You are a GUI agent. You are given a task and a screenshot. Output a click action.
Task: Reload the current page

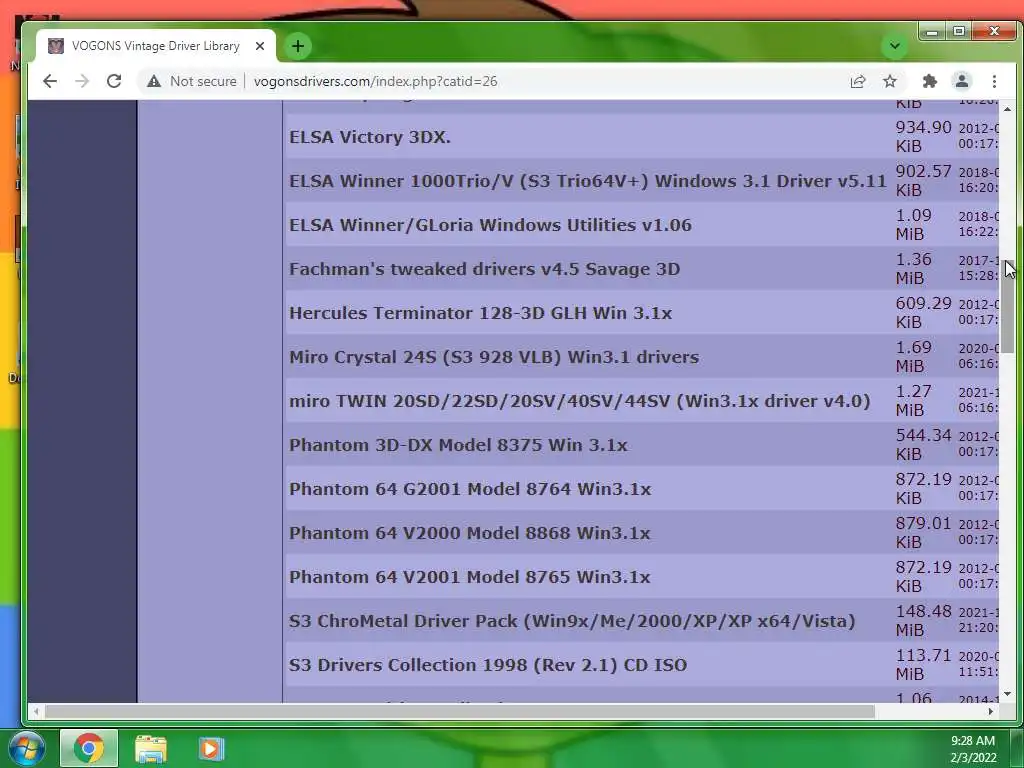[114, 81]
